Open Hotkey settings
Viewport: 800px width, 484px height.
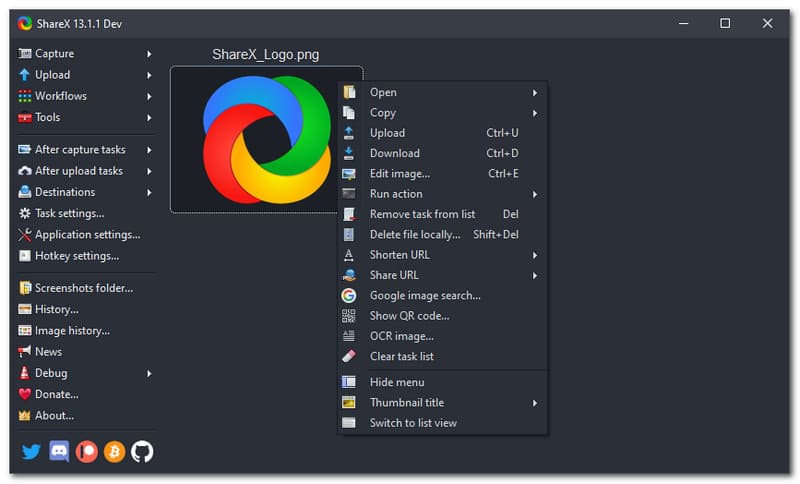click(x=85, y=256)
